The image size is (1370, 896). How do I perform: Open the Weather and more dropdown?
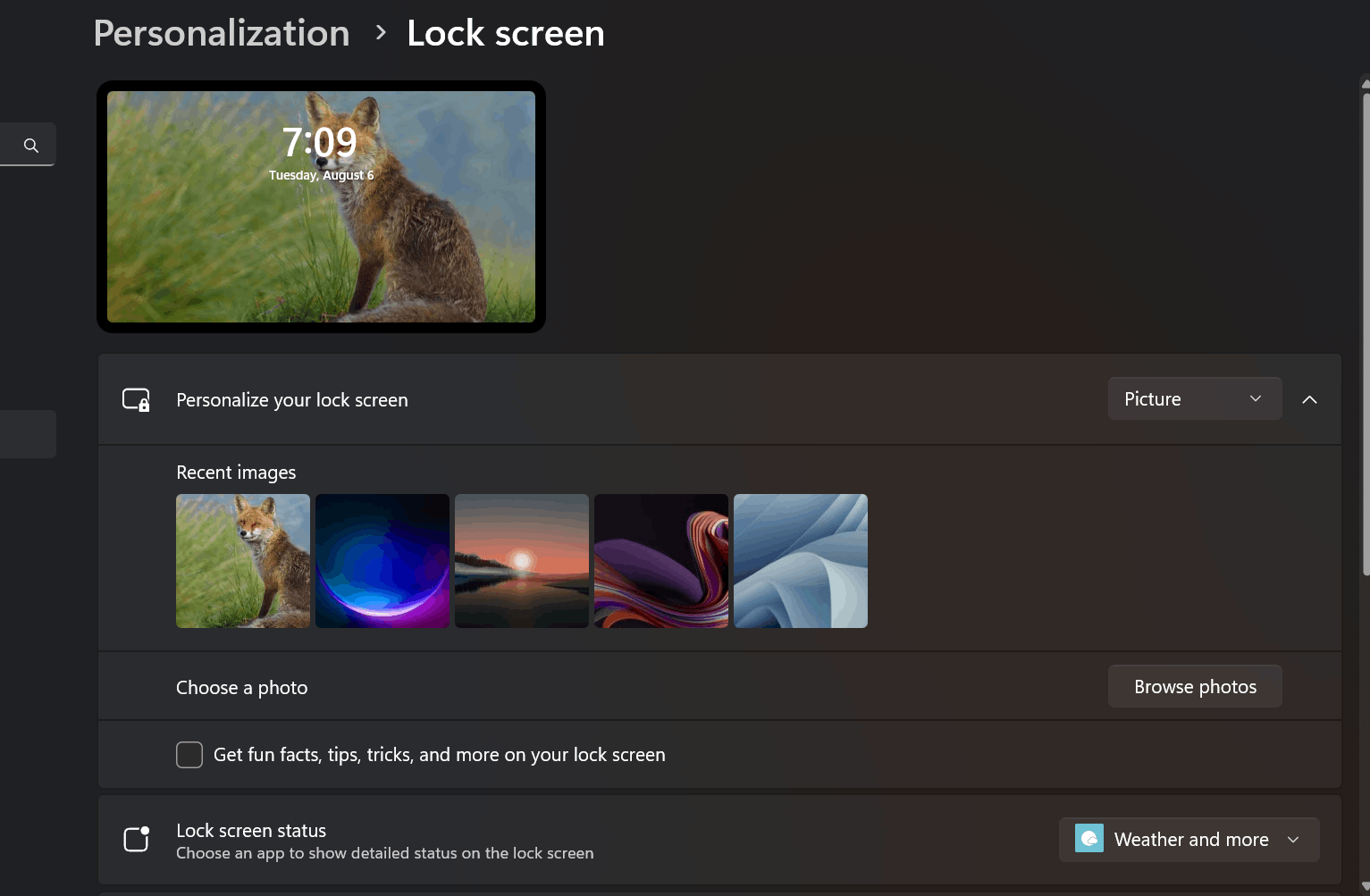pyautogui.click(x=1189, y=840)
